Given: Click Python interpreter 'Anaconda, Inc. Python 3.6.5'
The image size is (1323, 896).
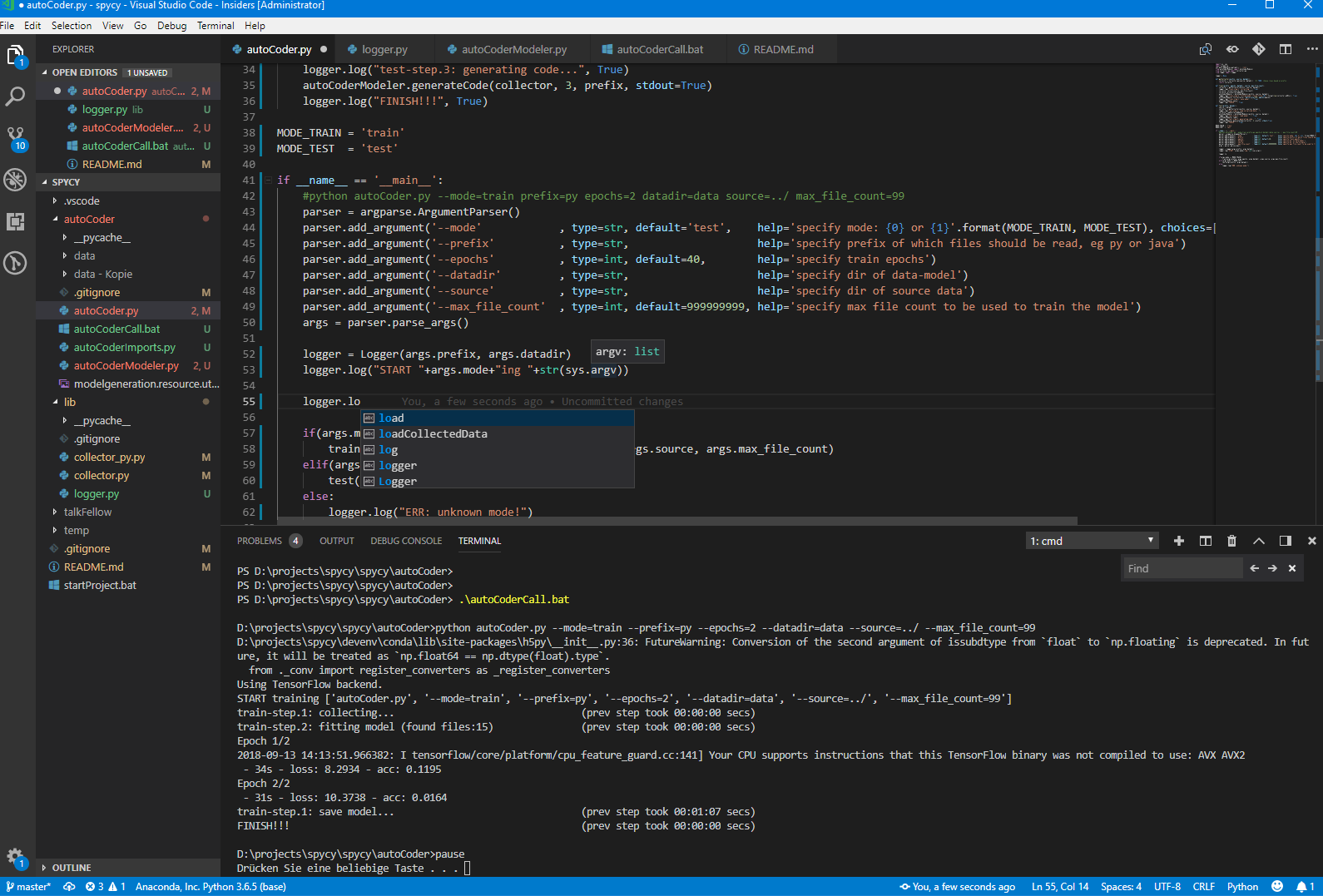Looking at the screenshot, I should coord(211,887).
